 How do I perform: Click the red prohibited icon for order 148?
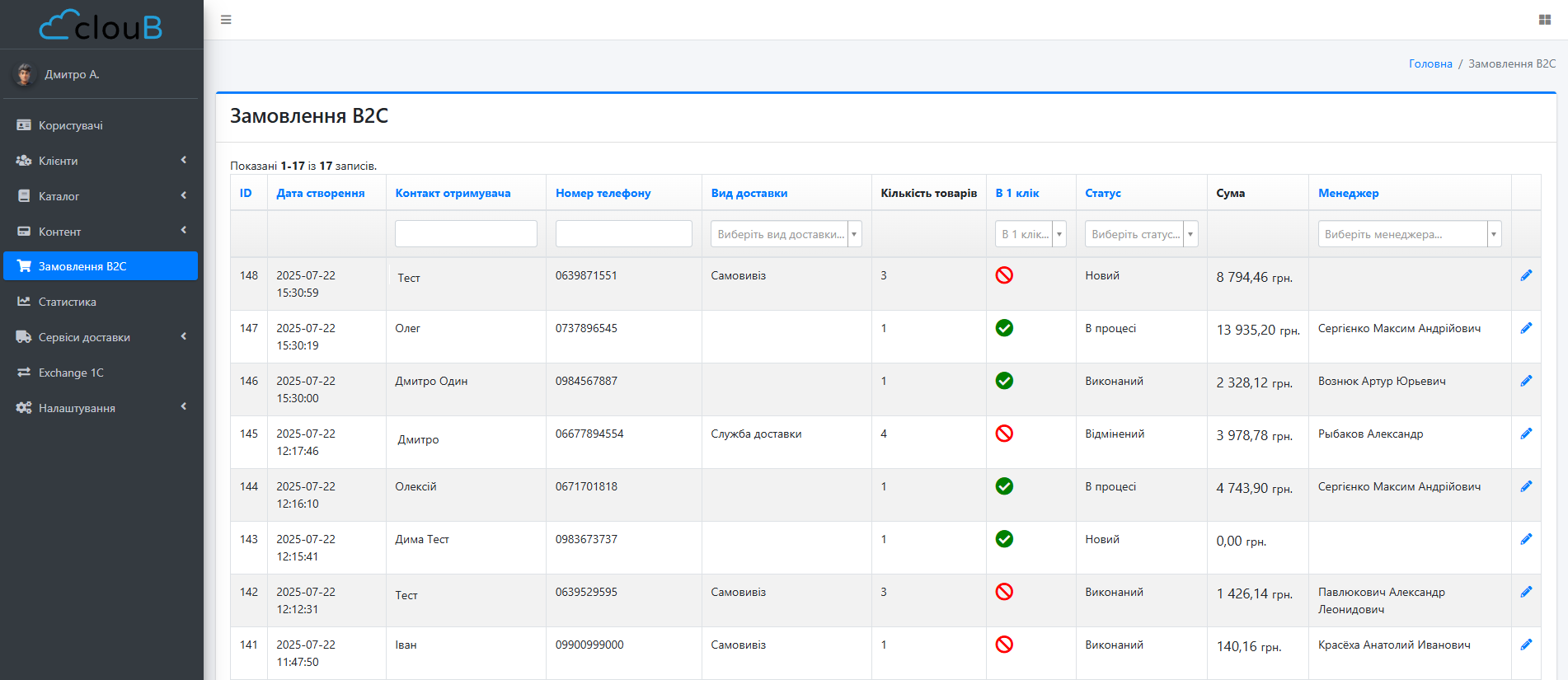coord(1004,275)
